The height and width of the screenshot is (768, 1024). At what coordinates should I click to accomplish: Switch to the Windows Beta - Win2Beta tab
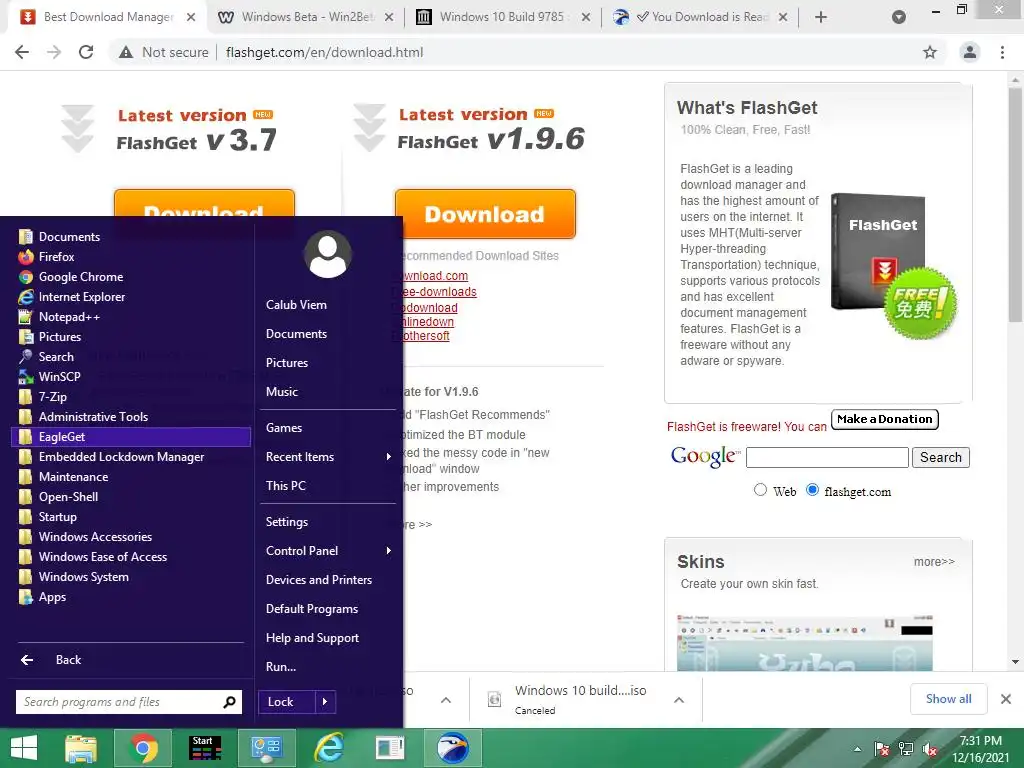(306, 17)
